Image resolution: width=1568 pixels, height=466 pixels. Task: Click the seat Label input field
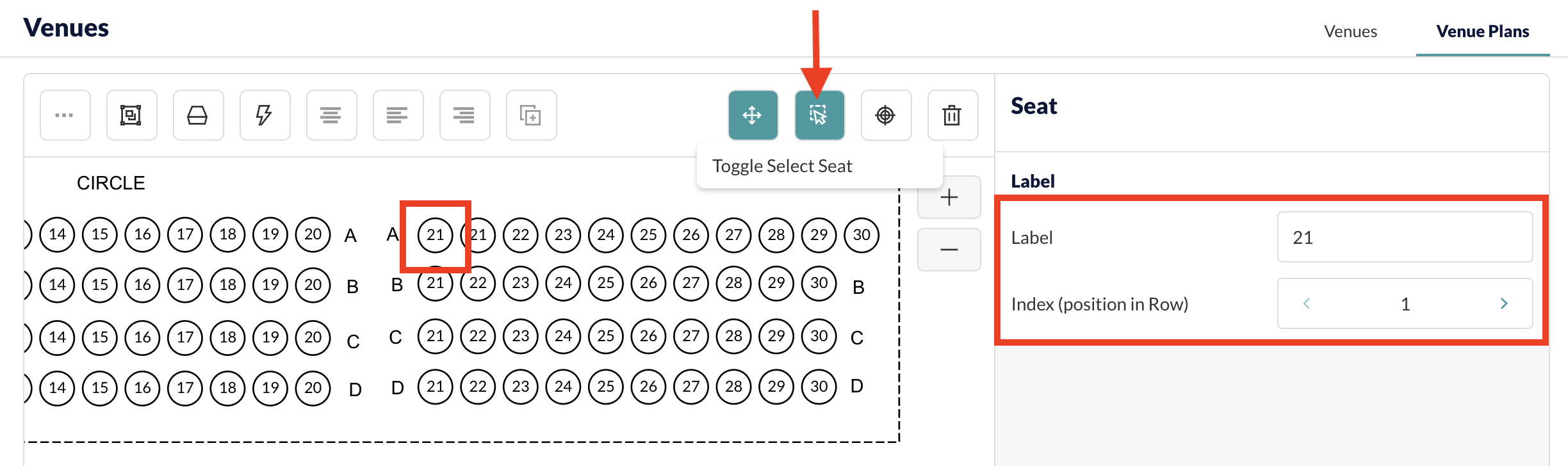coord(1405,237)
